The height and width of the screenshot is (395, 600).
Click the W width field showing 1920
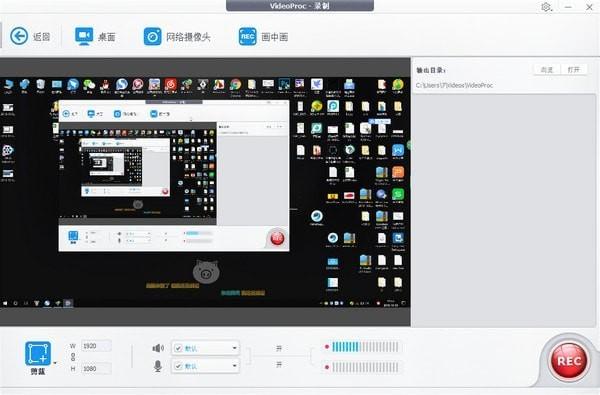pyautogui.click(x=96, y=346)
